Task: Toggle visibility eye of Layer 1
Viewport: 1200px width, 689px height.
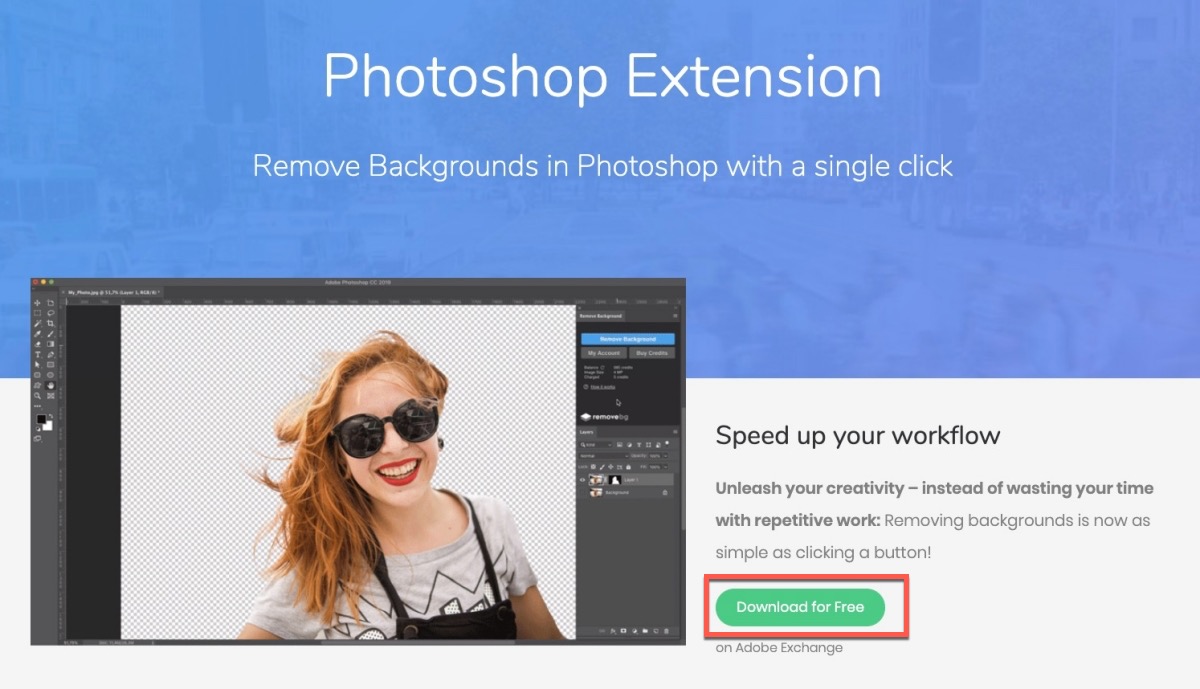Action: [582, 480]
